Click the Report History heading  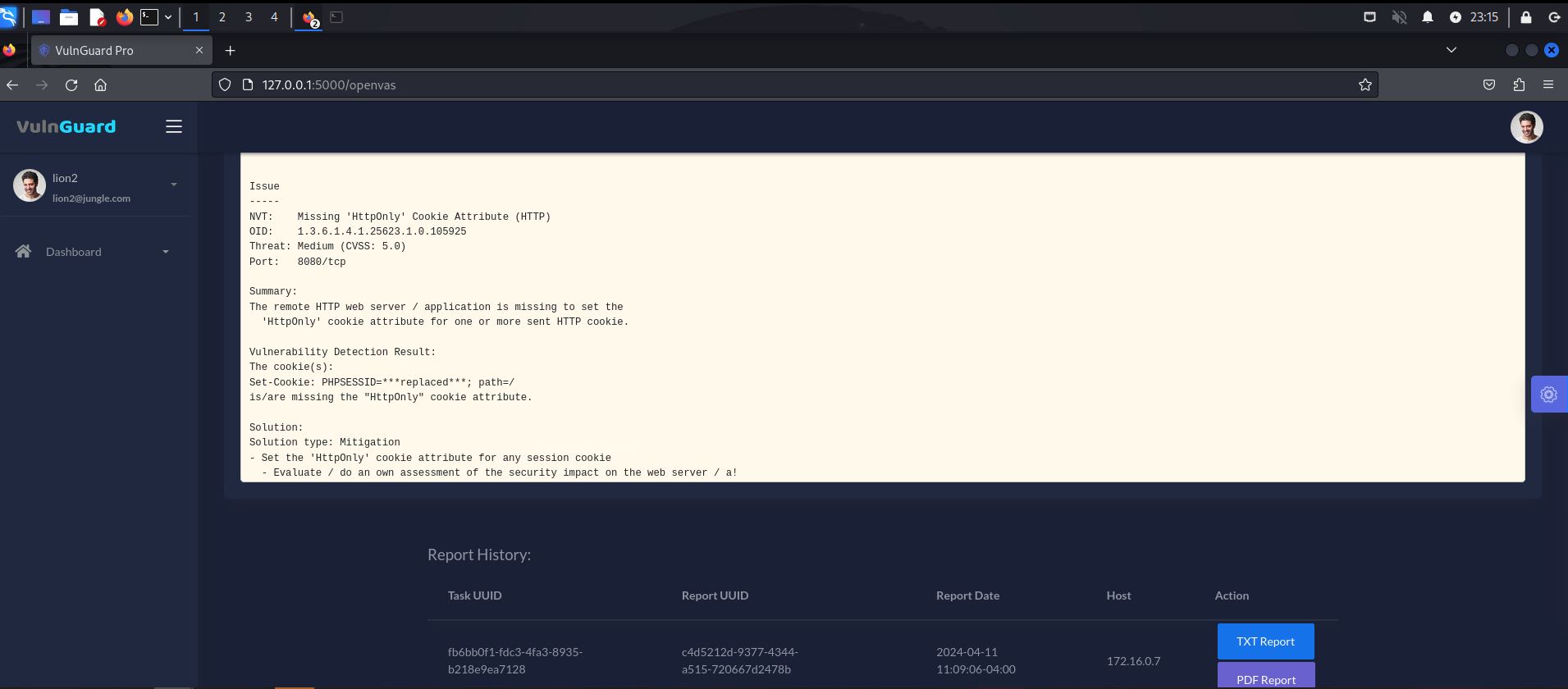(479, 554)
